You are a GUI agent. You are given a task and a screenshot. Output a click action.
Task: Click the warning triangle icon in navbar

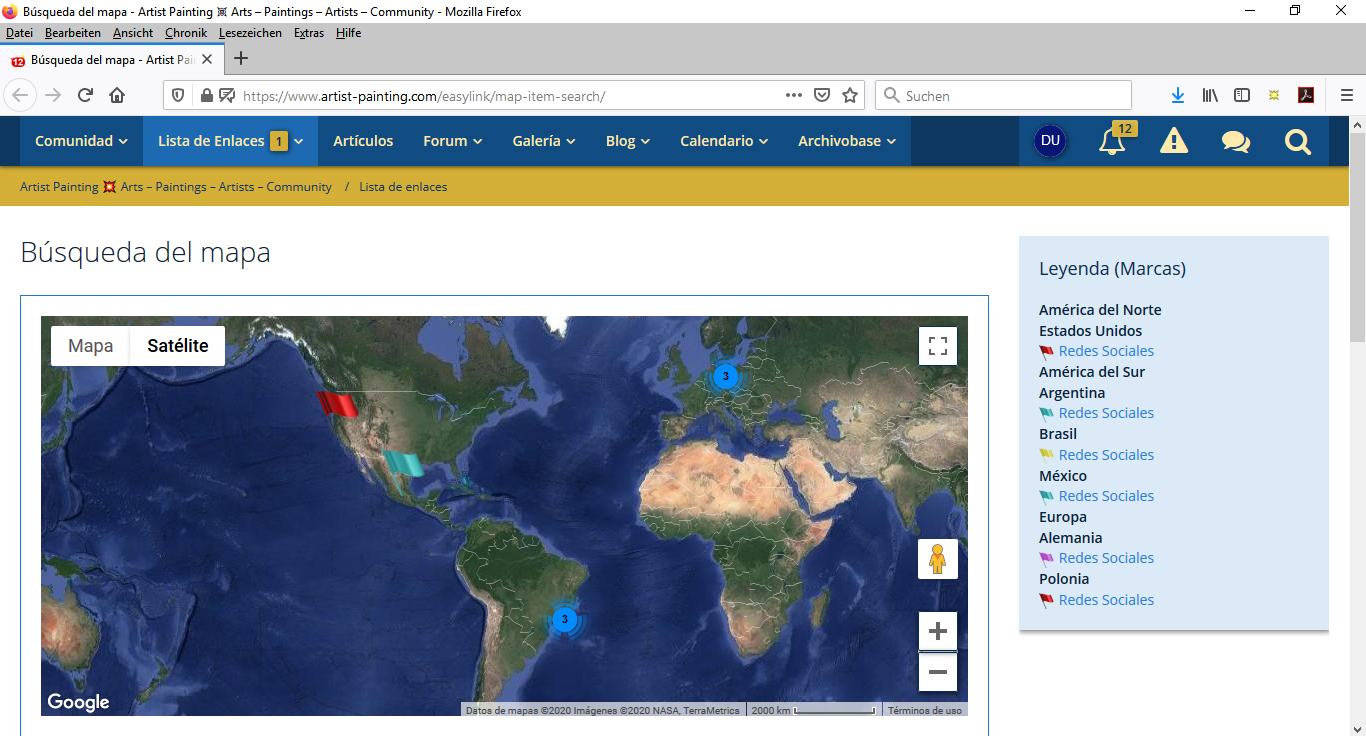pos(1173,141)
